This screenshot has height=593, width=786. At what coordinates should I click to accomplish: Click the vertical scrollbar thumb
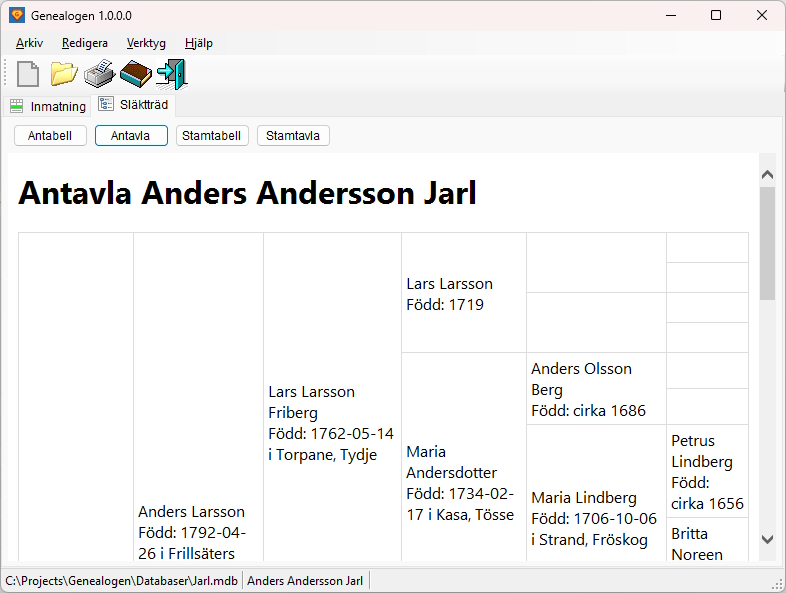coord(767,243)
